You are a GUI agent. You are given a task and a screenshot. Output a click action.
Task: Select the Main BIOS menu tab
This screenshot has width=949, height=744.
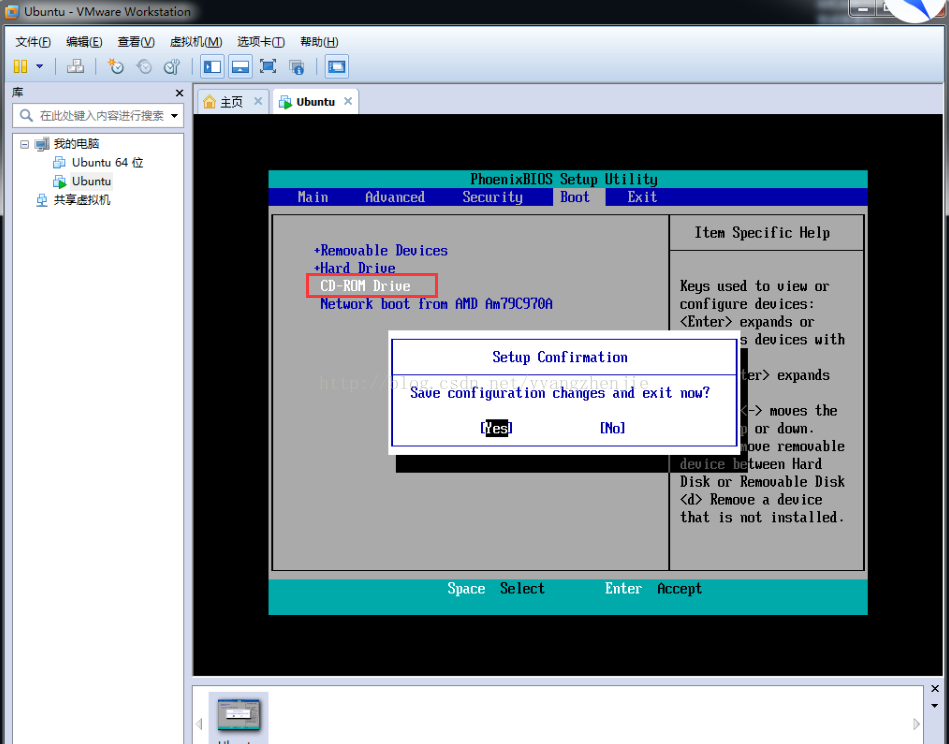313,197
